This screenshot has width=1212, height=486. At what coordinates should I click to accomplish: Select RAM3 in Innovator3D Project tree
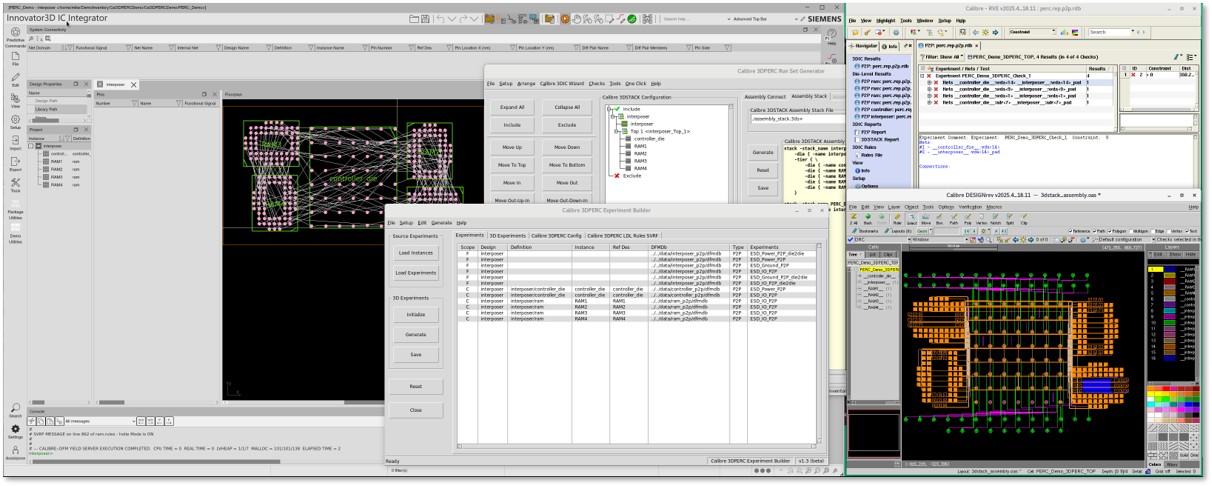click(x=56, y=177)
